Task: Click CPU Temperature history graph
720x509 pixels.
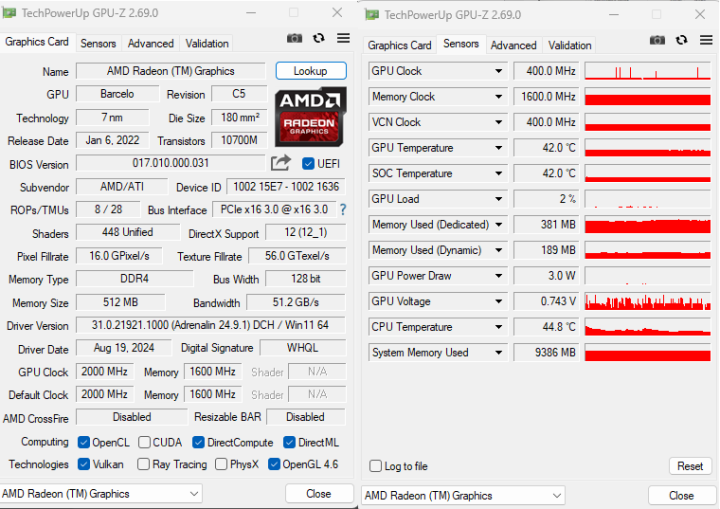Action: (648, 327)
